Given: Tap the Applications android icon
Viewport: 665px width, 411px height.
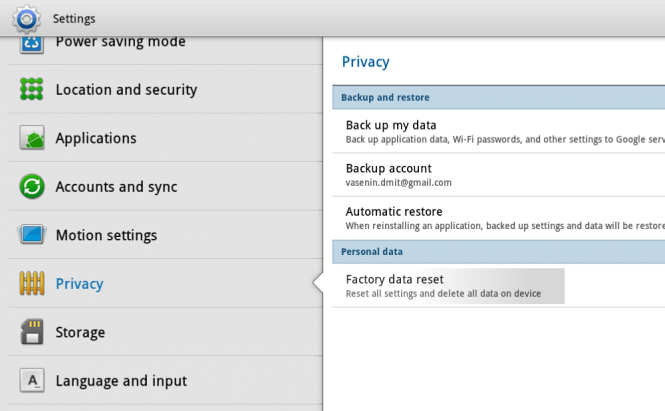Looking at the screenshot, I should click(x=32, y=138).
